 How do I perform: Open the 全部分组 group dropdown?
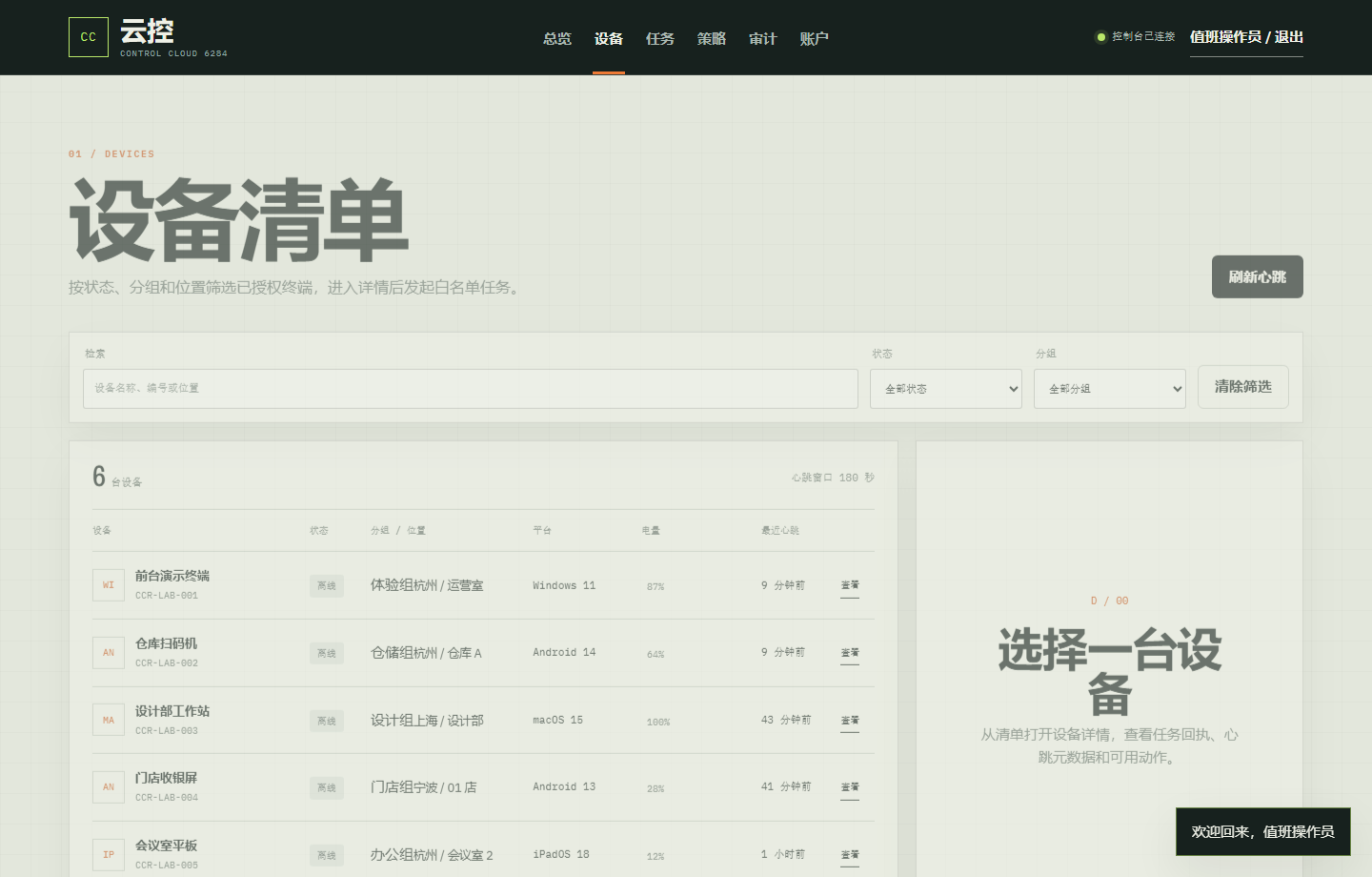(1110, 389)
